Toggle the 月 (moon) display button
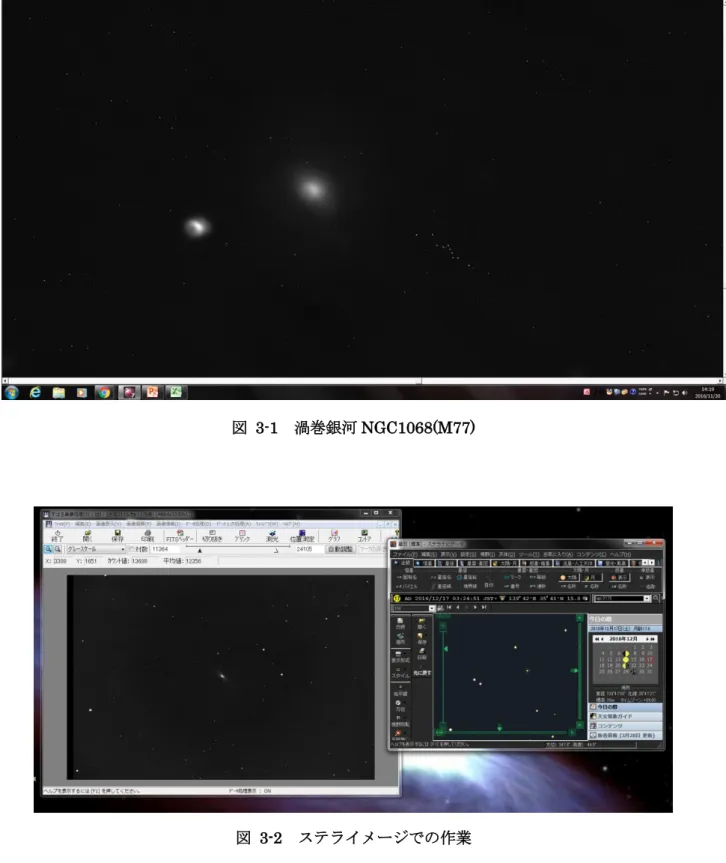 click(x=592, y=577)
